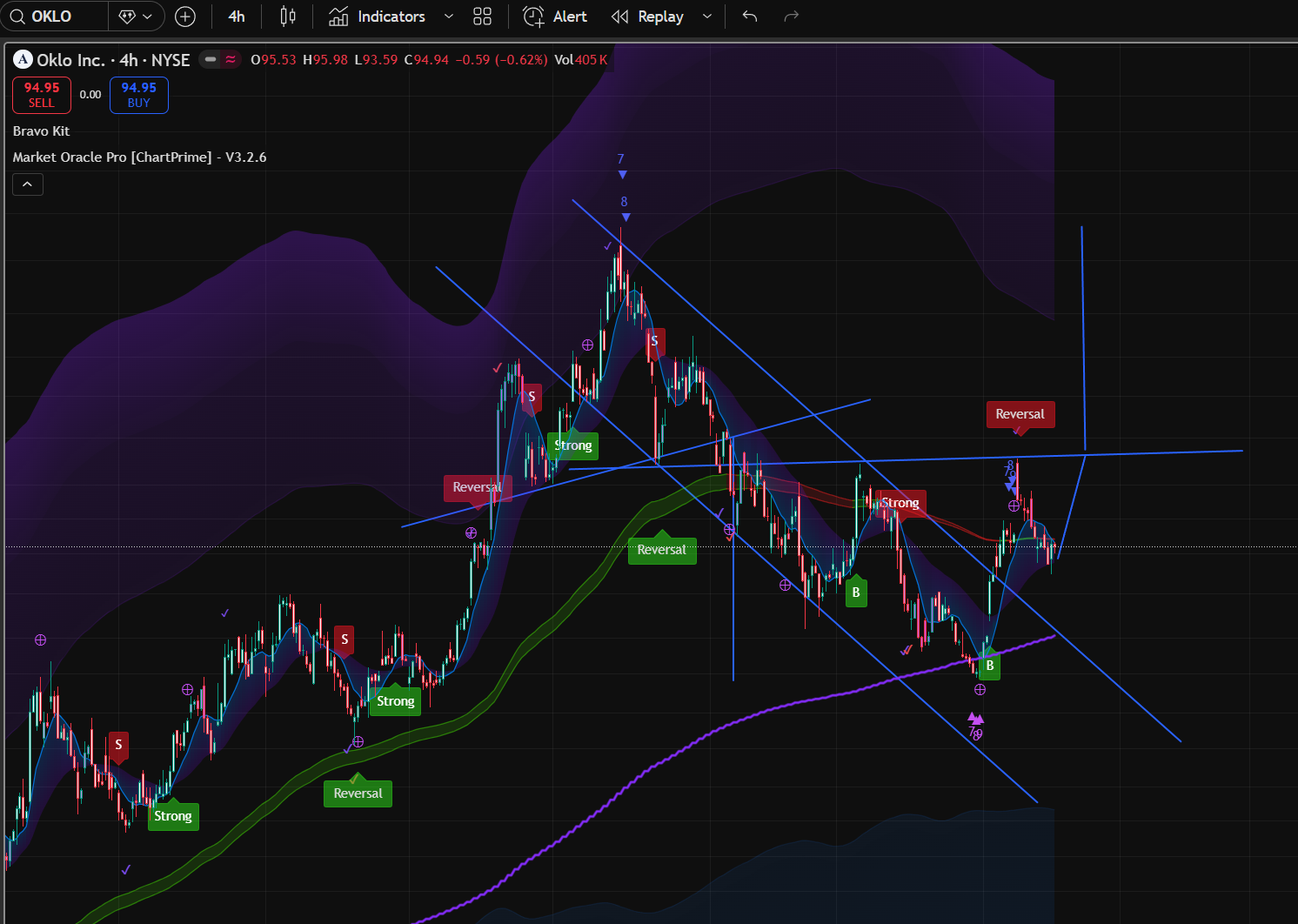Click the 0.00 spread value
The width and height of the screenshot is (1298, 924).
[90, 95]
